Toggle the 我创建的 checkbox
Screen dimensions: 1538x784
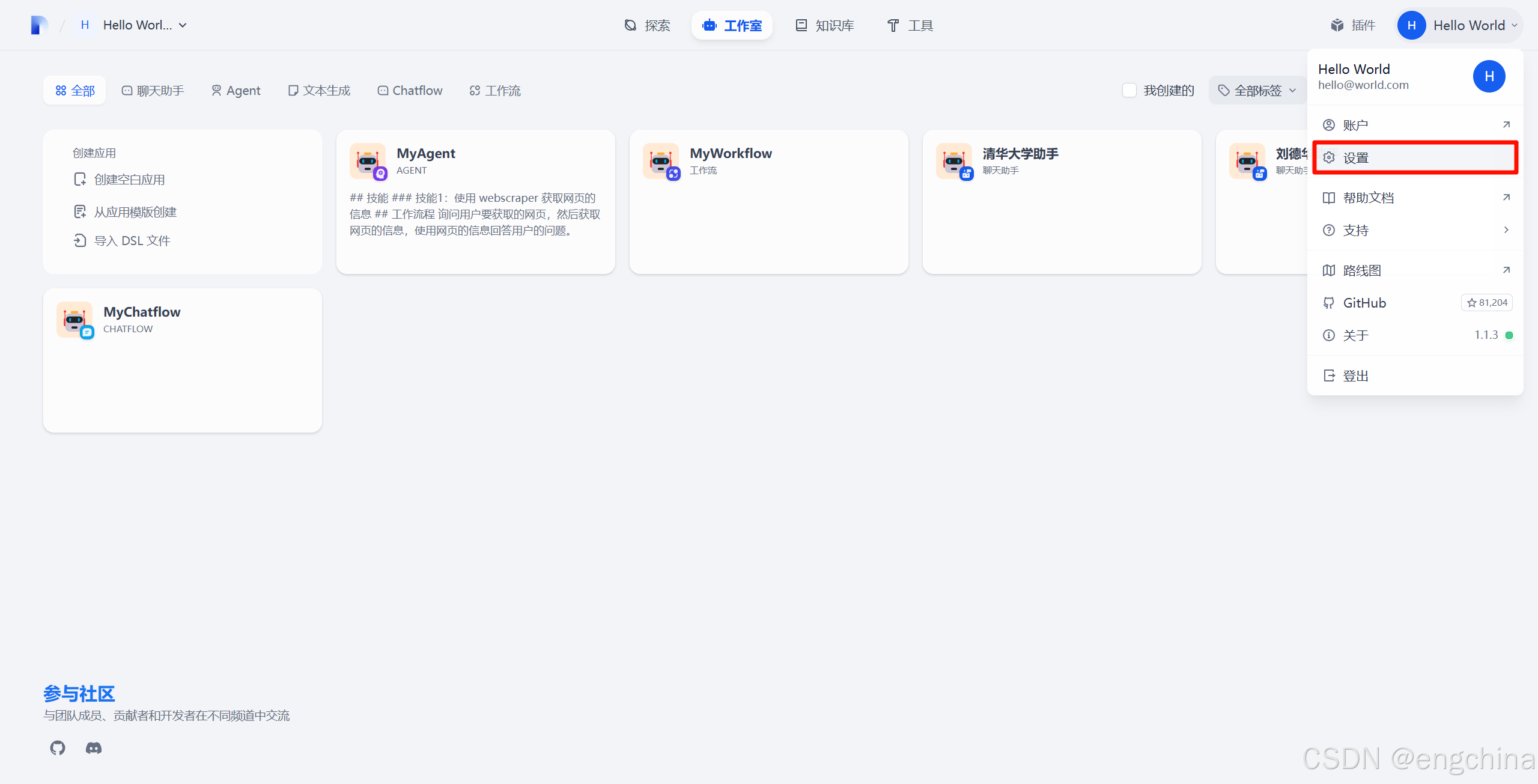click(1129, 90)
